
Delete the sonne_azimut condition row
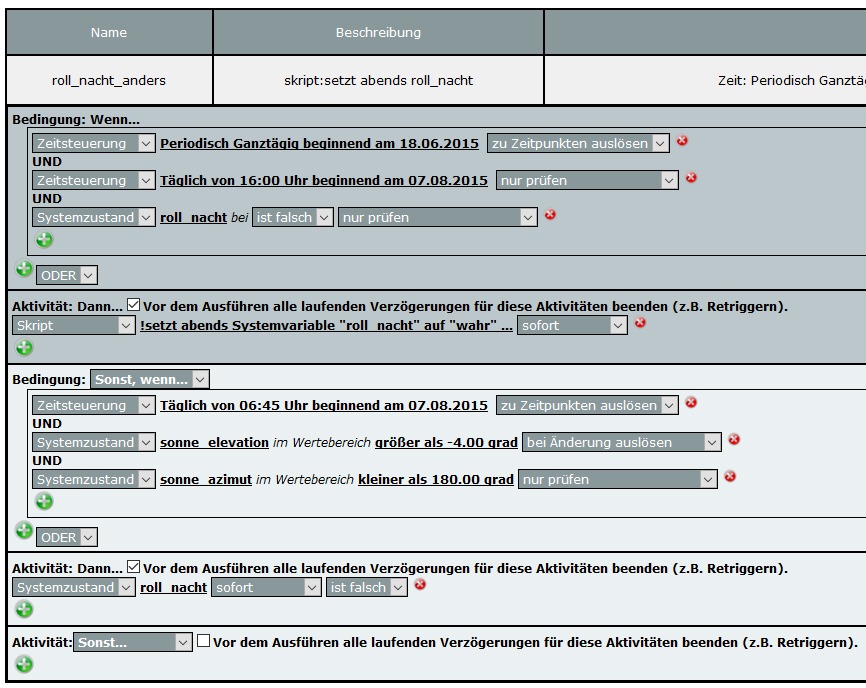click(730, 477)
